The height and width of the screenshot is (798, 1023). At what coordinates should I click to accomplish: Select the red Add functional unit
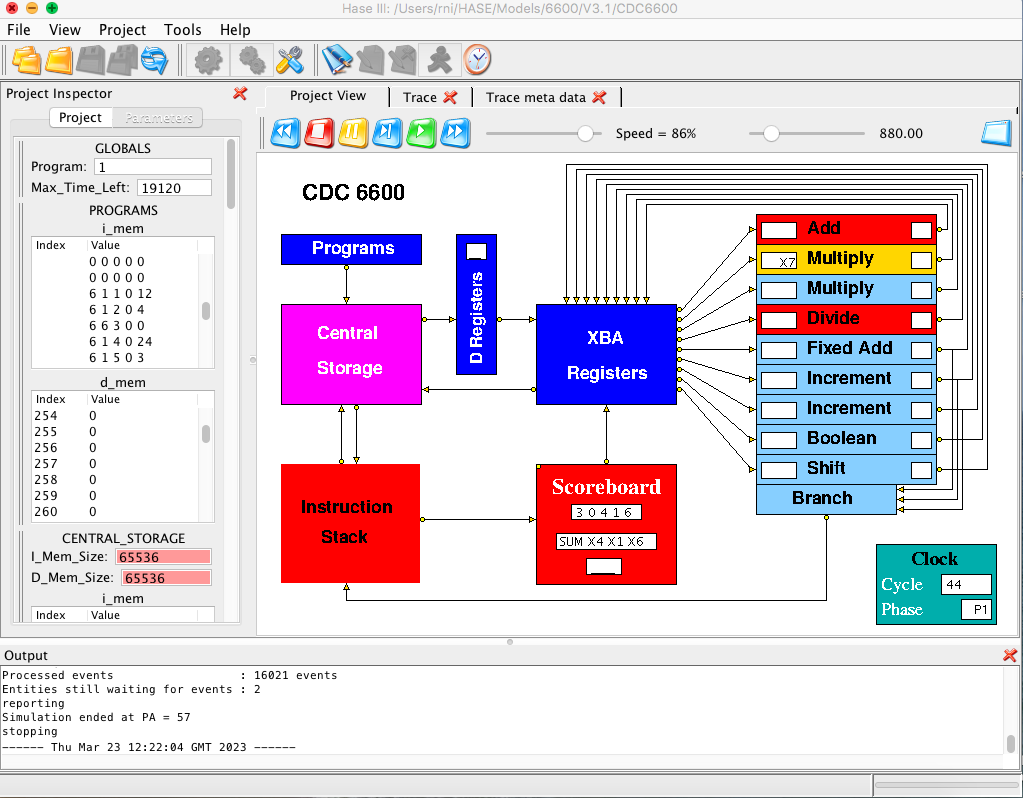click(x=846, y=229)
